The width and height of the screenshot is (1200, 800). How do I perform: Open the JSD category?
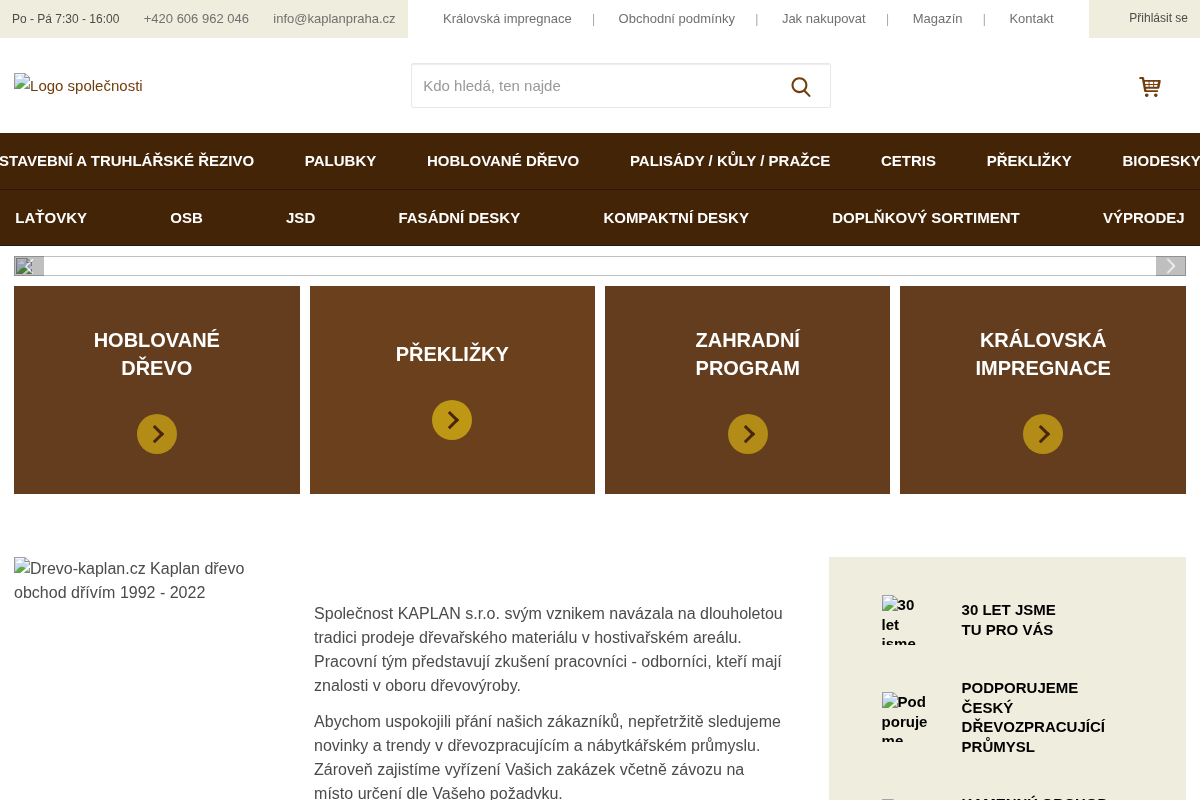click(300, 218)
